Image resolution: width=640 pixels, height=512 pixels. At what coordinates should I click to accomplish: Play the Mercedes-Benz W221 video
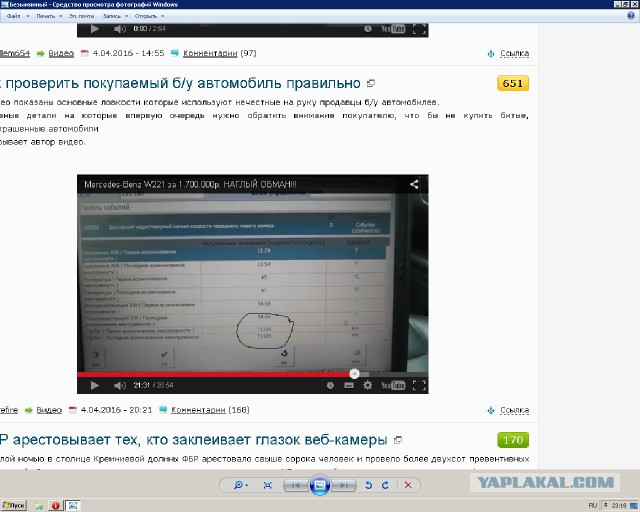pyautogui.click(x=95, y=385)
